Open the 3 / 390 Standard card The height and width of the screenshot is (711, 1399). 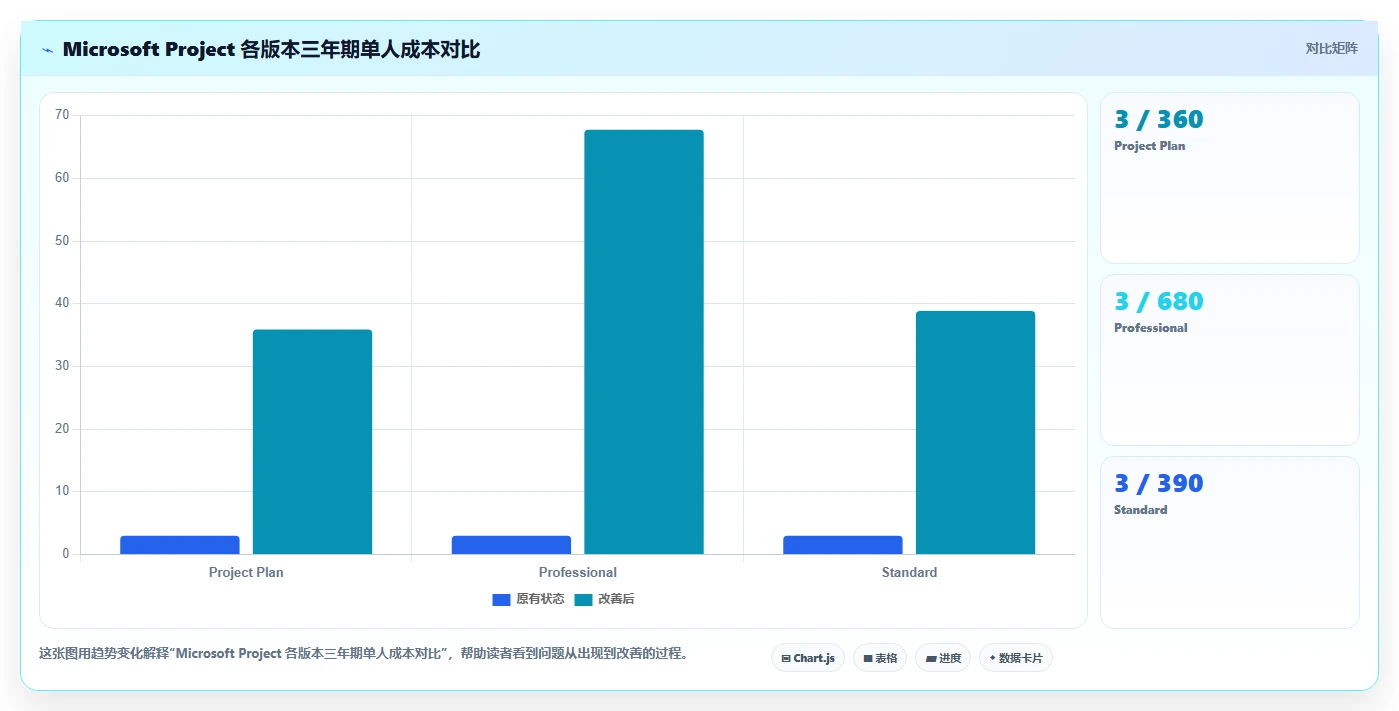click(x=1230, y=543)
